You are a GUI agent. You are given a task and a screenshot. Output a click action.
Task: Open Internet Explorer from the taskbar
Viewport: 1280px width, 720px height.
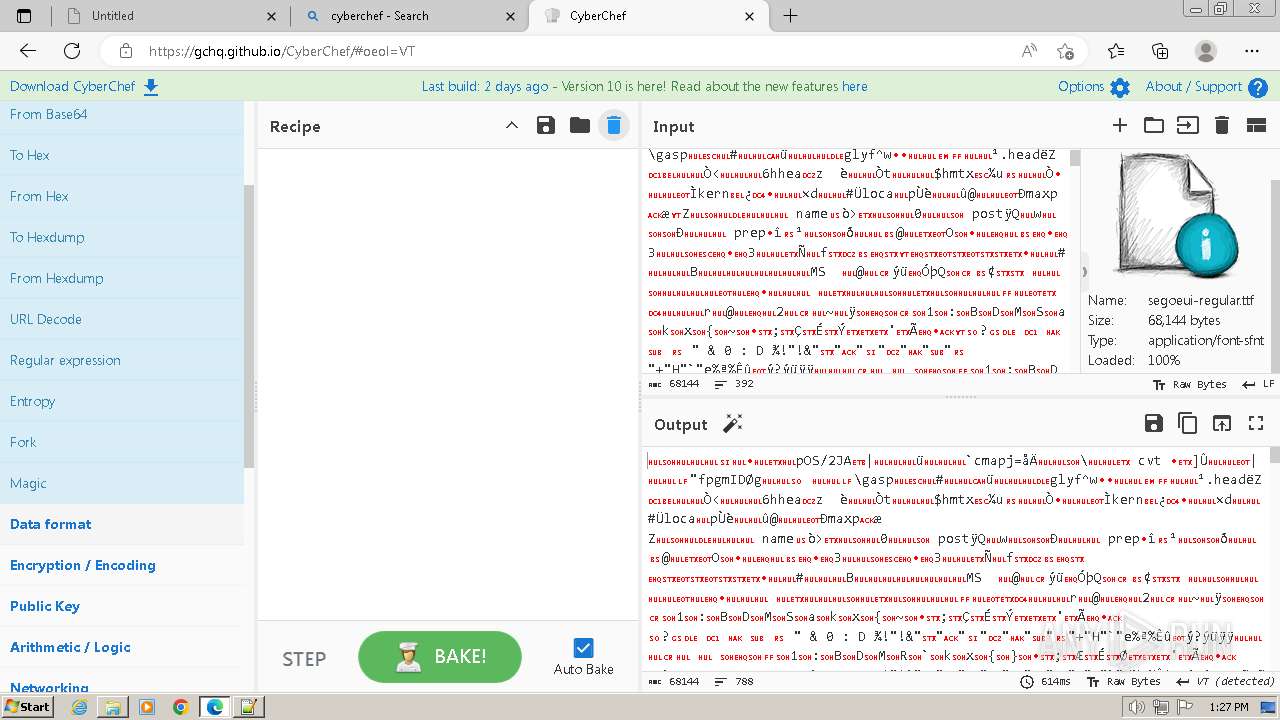point(79,707)
